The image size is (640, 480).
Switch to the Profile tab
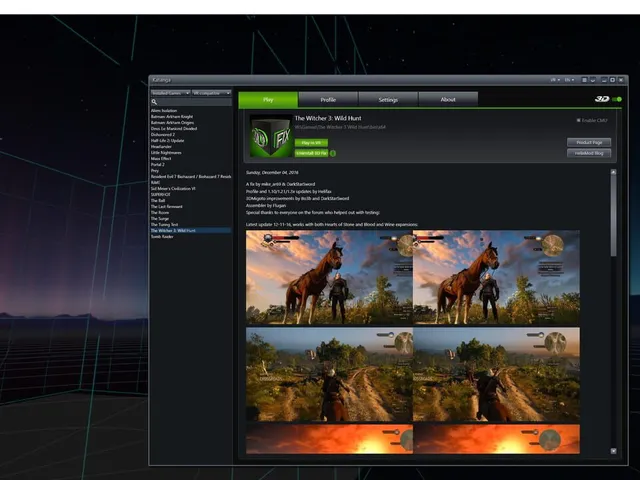328,100
